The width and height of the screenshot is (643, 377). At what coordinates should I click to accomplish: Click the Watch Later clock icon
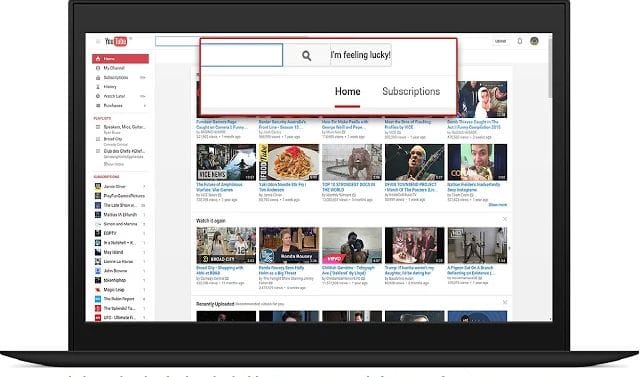pos(98,96)
